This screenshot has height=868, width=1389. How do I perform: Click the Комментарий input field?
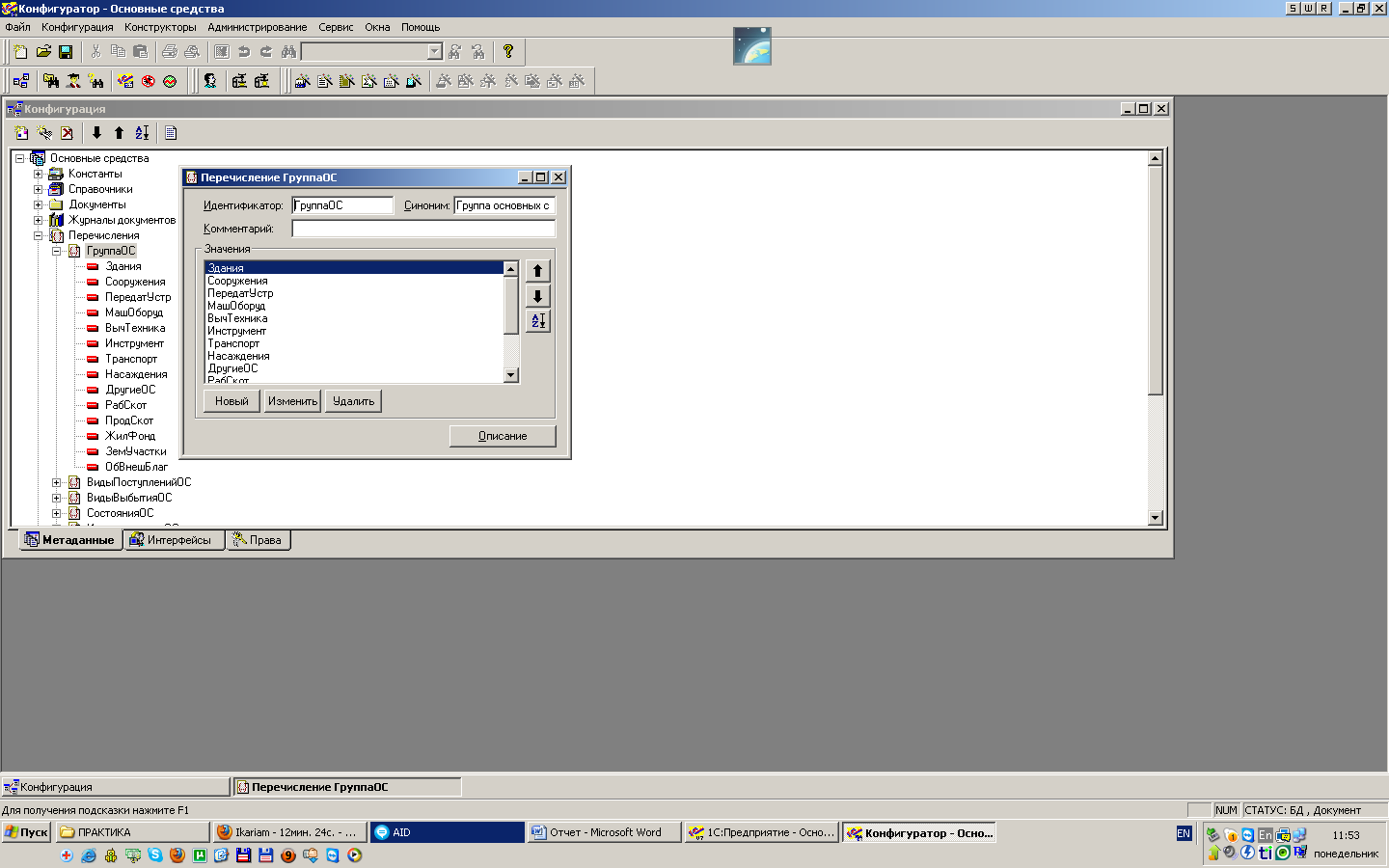(x=423, y=229)
